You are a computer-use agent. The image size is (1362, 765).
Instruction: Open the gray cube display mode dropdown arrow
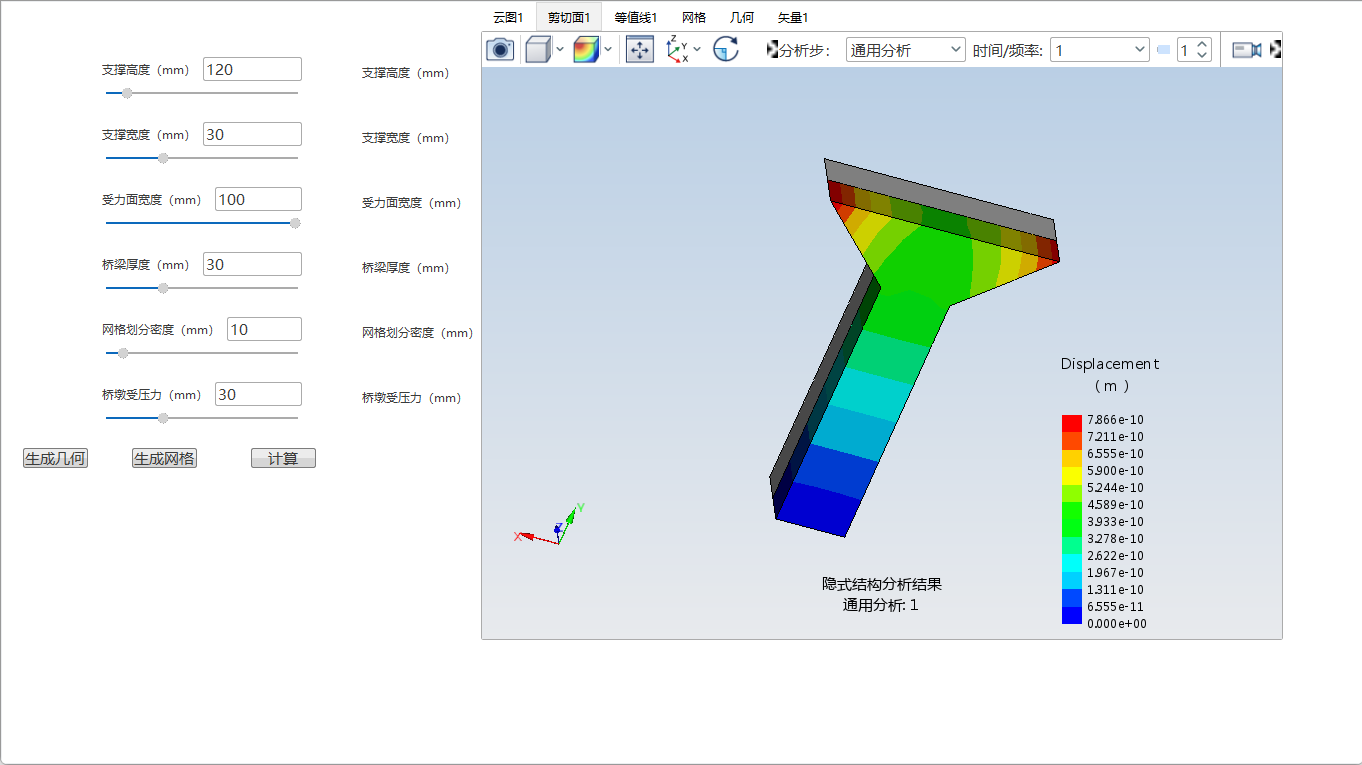pos(560,49)
